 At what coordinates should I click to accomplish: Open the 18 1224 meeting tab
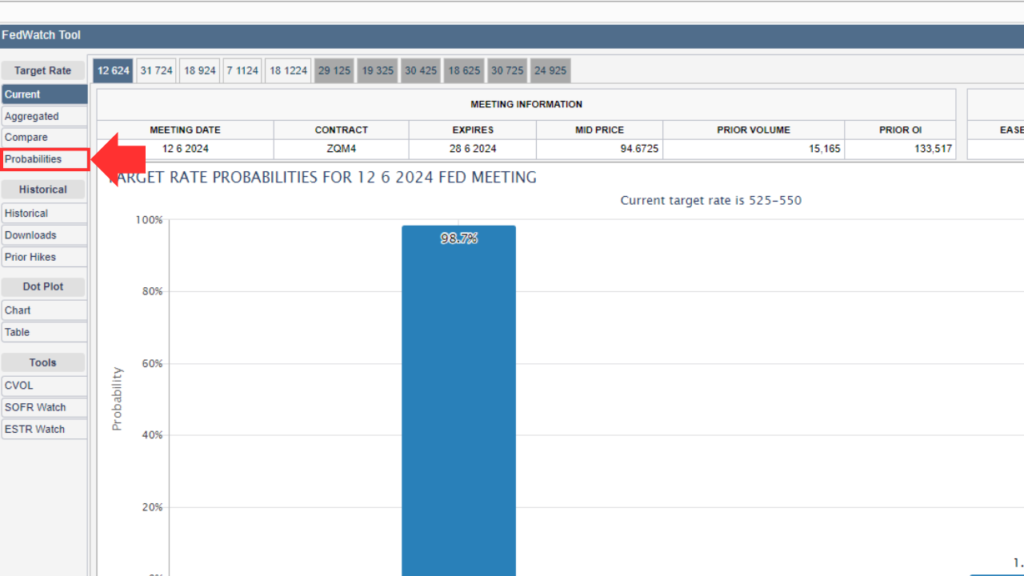tap(288, 71)
